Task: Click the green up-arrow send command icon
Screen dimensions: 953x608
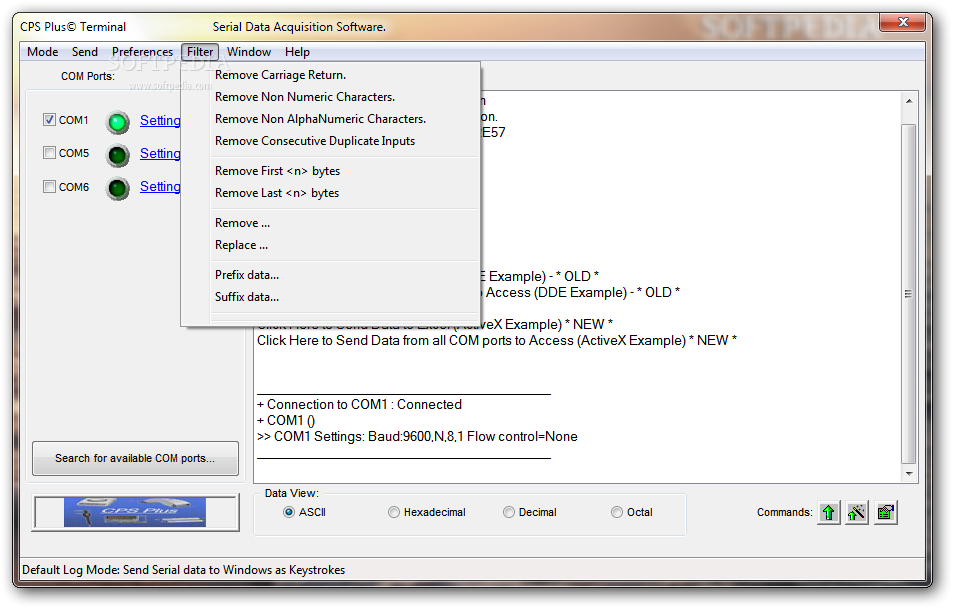Action: coord(829,513)
